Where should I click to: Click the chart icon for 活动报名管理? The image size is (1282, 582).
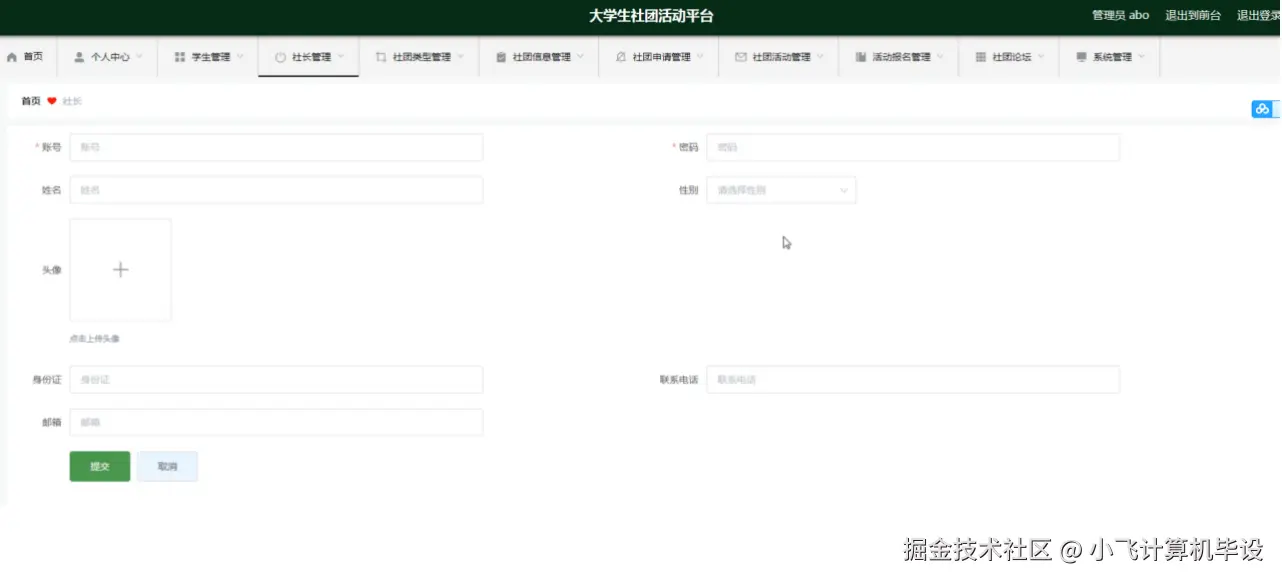(861, 57)
